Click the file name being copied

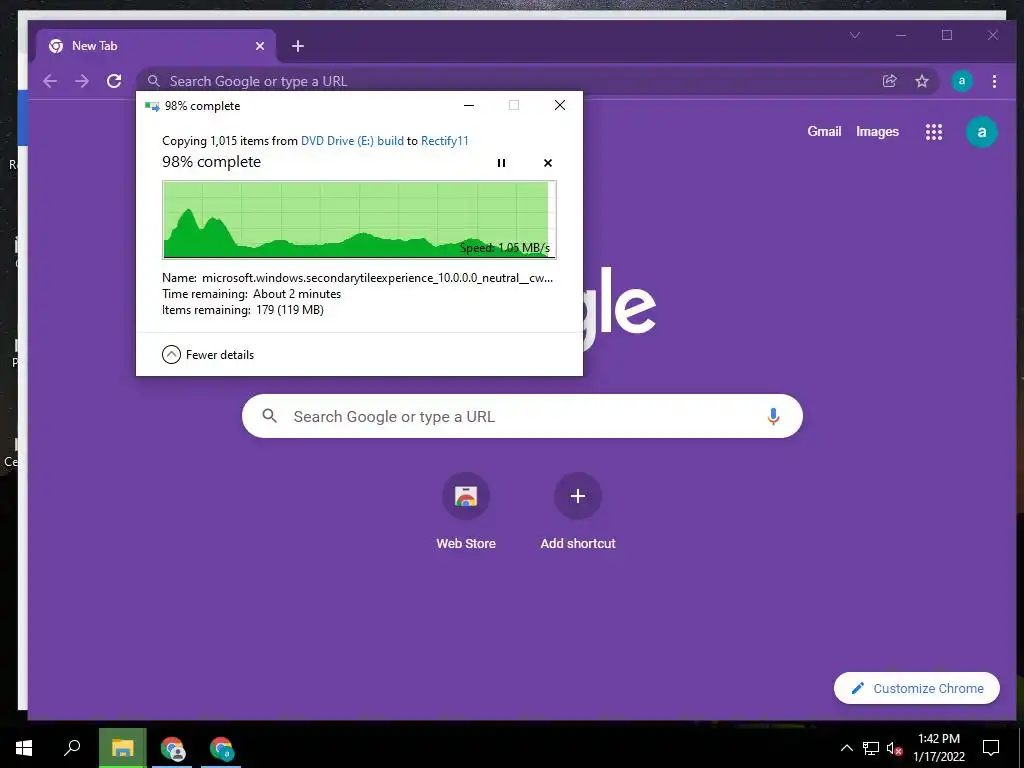[x=377, y=278]
